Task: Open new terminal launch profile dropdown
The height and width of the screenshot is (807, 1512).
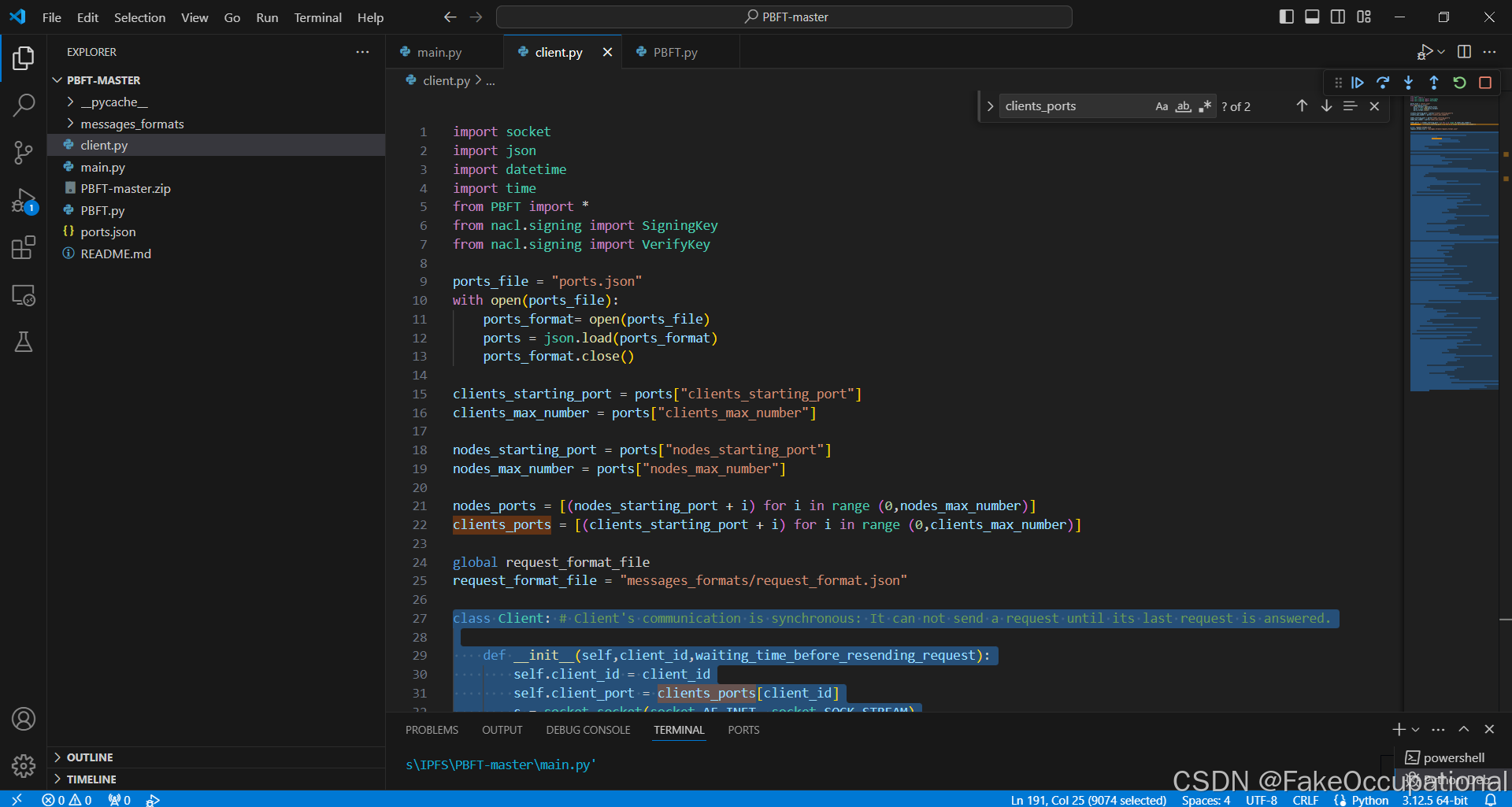Action: click(x=1416, y=730)
